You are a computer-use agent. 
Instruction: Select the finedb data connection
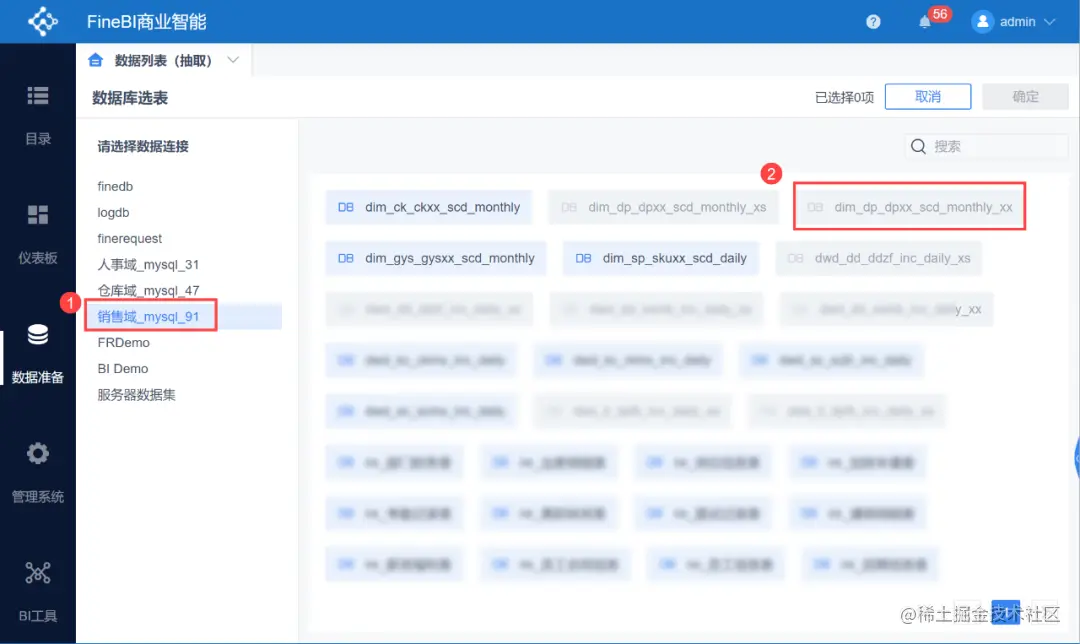(115, 186)
